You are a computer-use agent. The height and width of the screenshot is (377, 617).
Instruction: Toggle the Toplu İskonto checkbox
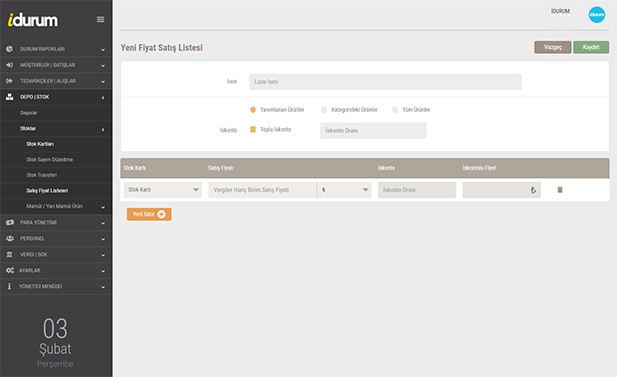[x=253, y=129]
